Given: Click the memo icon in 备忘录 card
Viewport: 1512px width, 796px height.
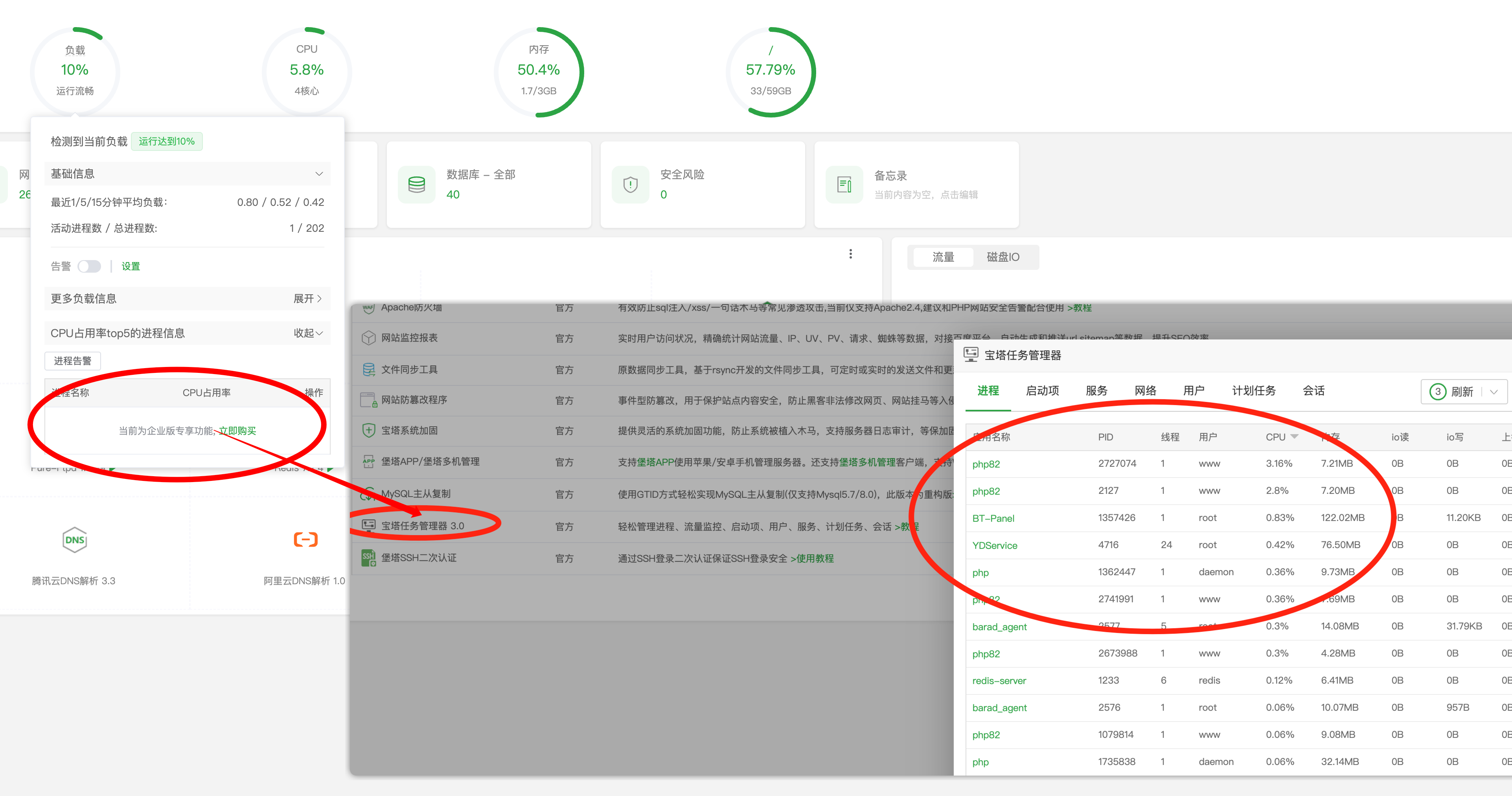Looking at the screenshot, I should (844, 185).
